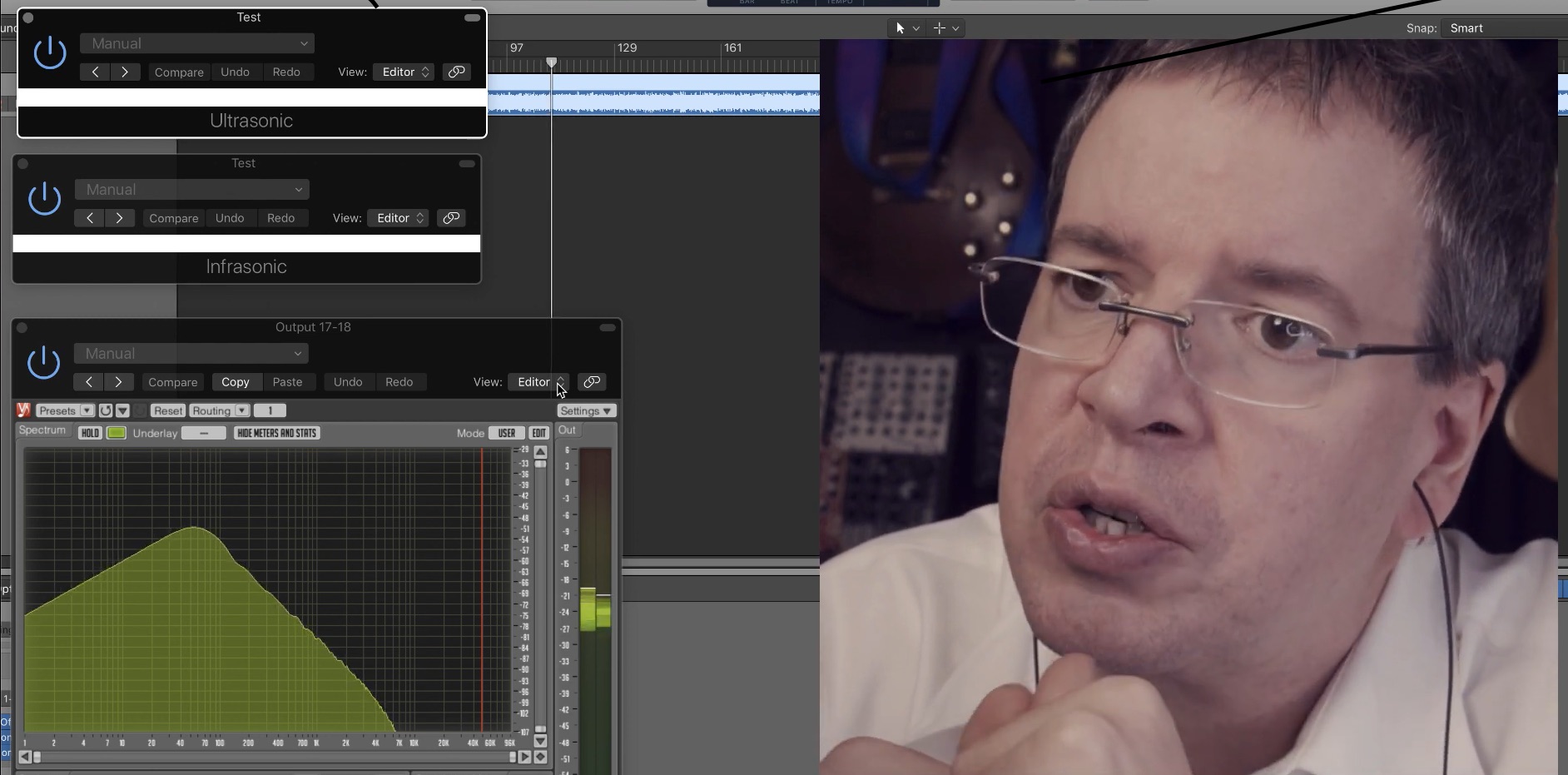Click the green spectrum color swatch
The image size is (1568, 775).
pos(117,433)
